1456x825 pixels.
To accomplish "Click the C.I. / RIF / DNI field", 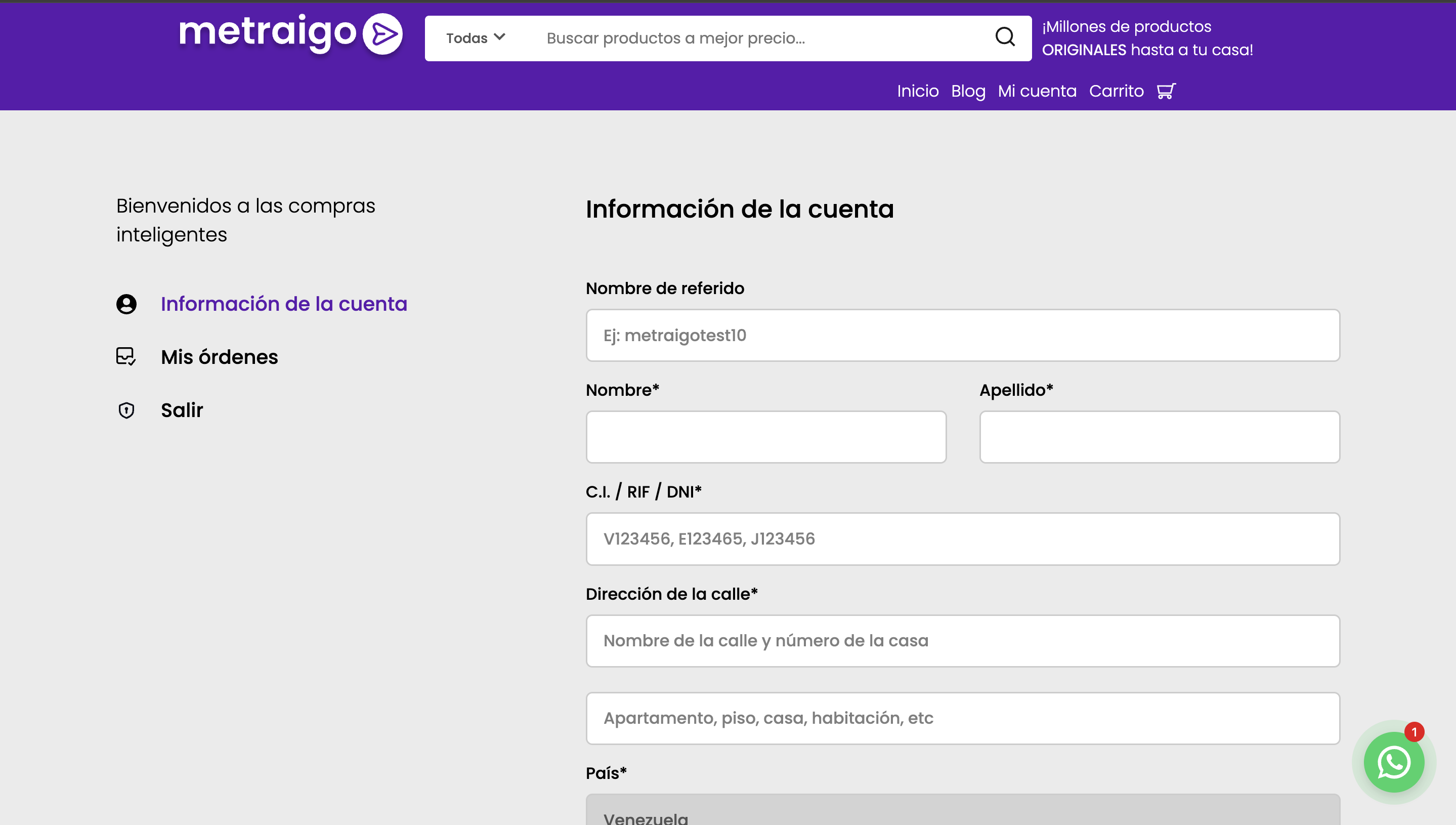I will 963,539.
